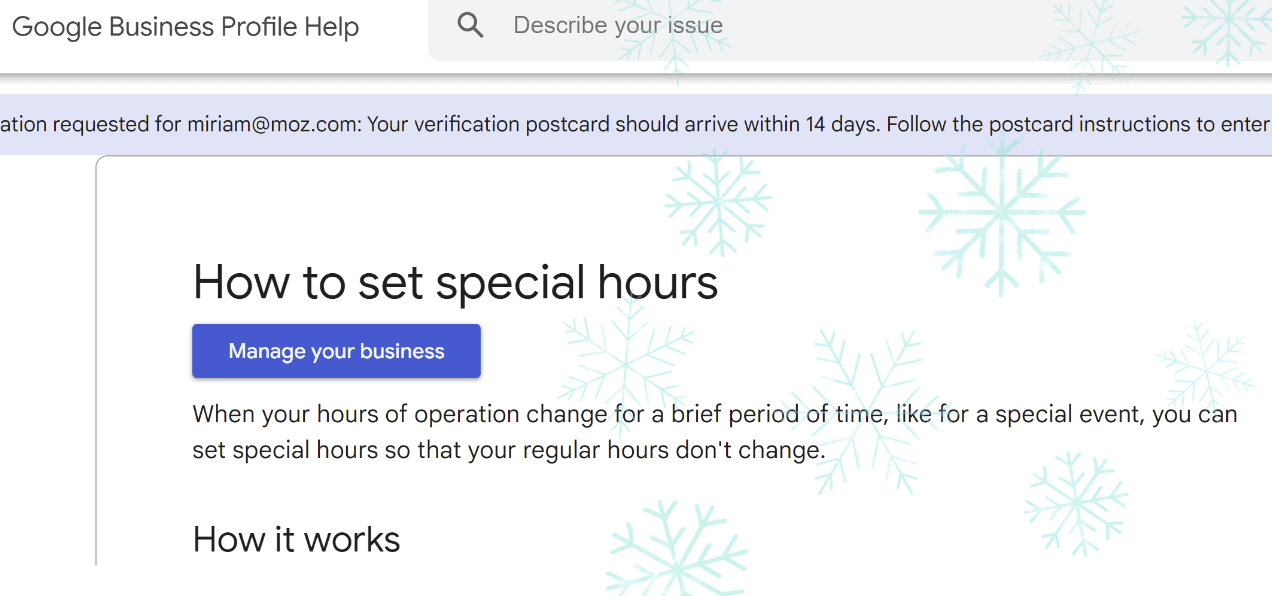
Task: Click the largest snowflake right of the heading
Action: 1001,212
